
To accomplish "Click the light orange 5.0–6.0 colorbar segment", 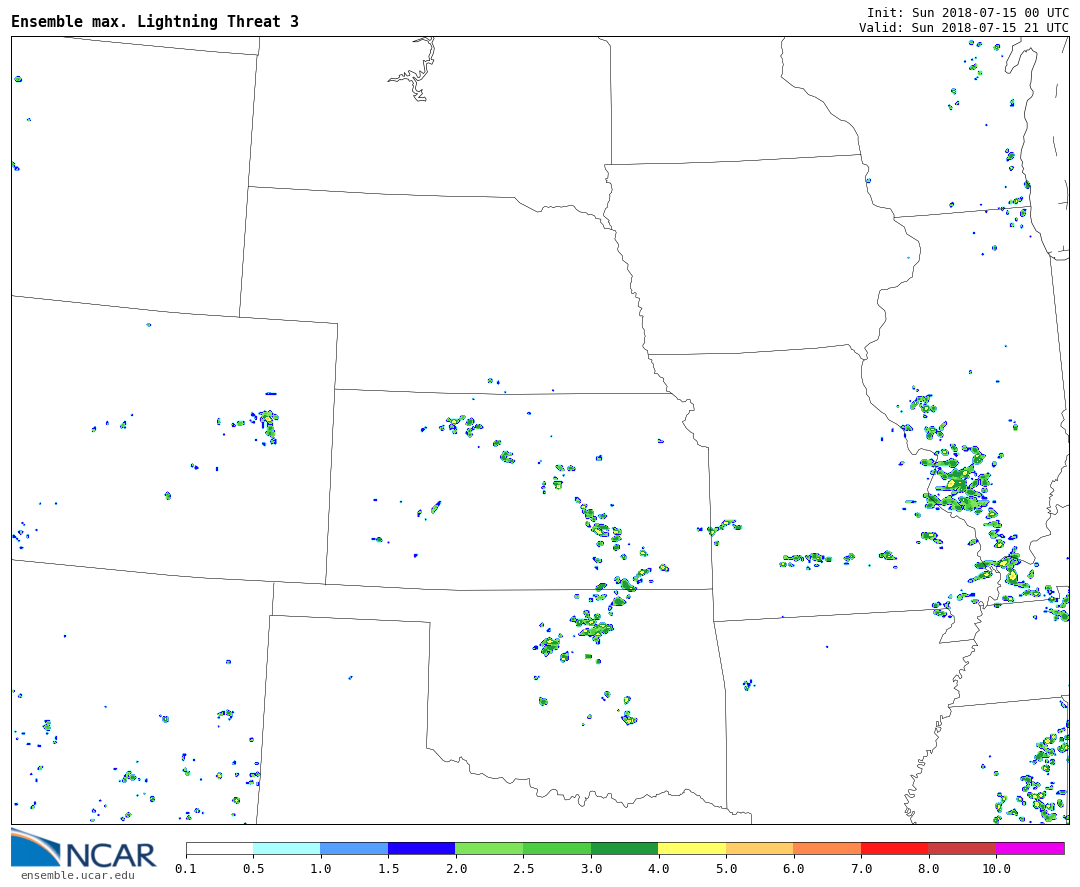I will click(759, 848).
